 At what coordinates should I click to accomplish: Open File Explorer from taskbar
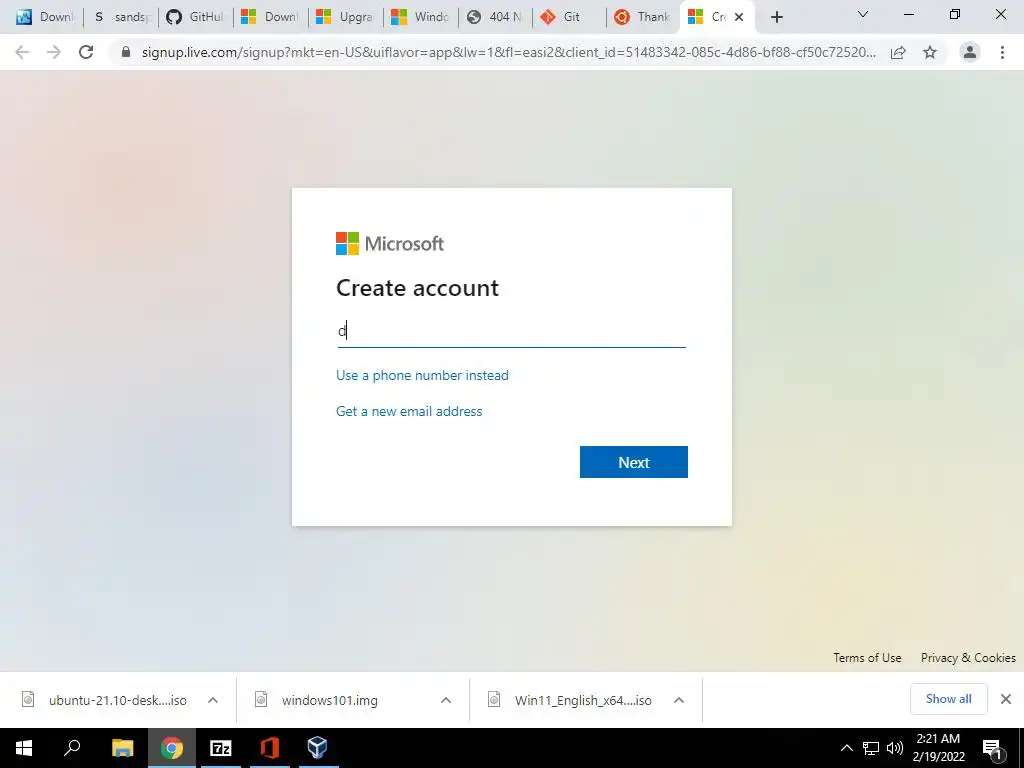122,748
